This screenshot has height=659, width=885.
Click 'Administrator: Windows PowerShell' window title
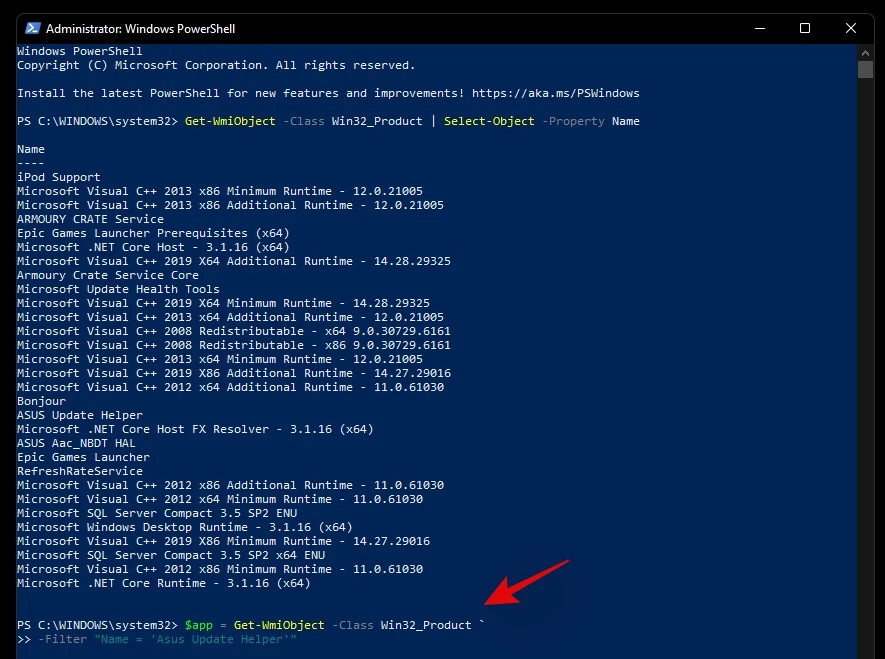[x=141, y=29]
